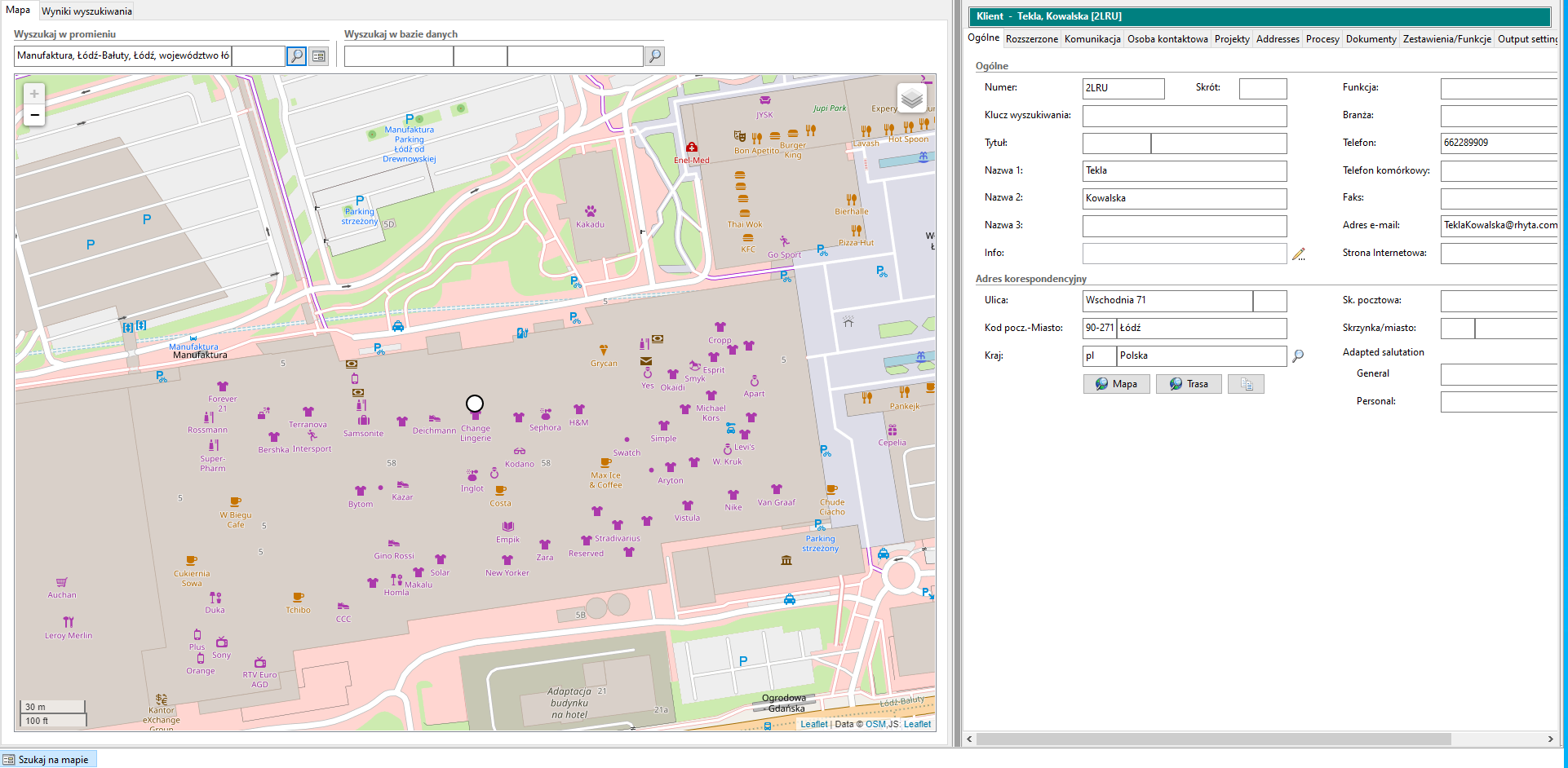Switch to the Wyniki wyszukiwania tab
Screen dimensions: 1568x768
tap(86, 11)
